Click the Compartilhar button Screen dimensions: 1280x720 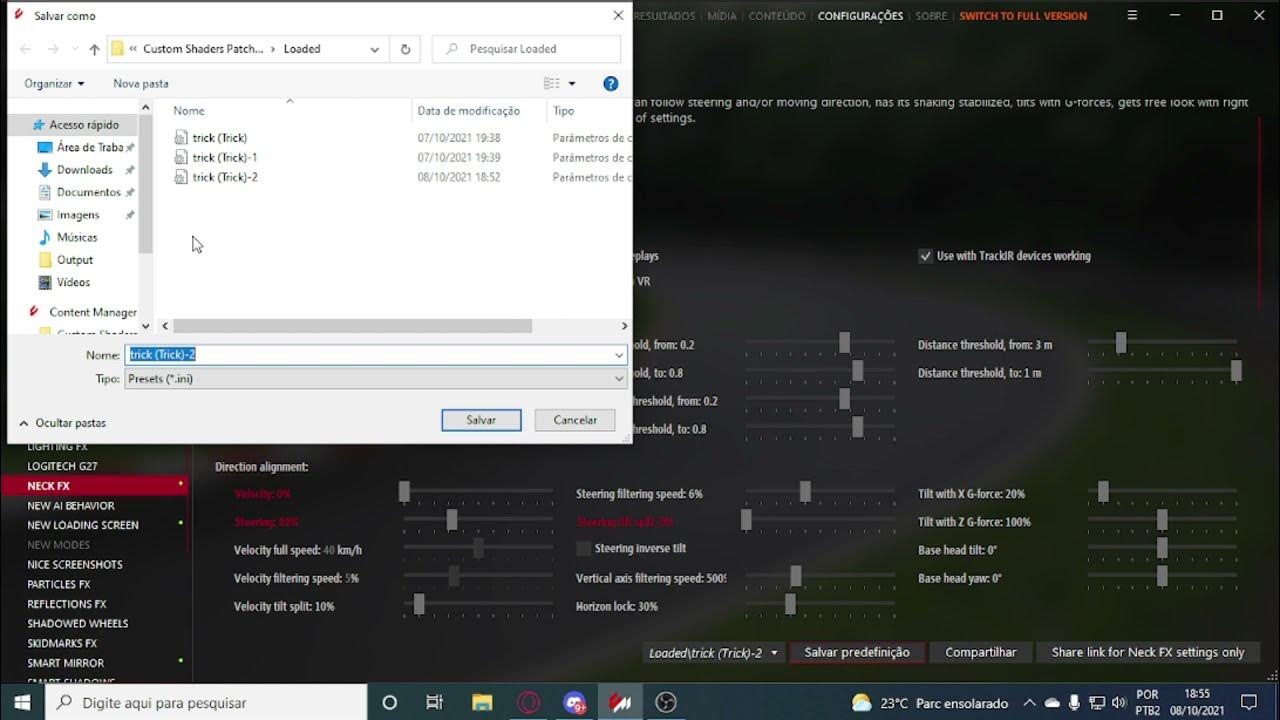[981, 653]
